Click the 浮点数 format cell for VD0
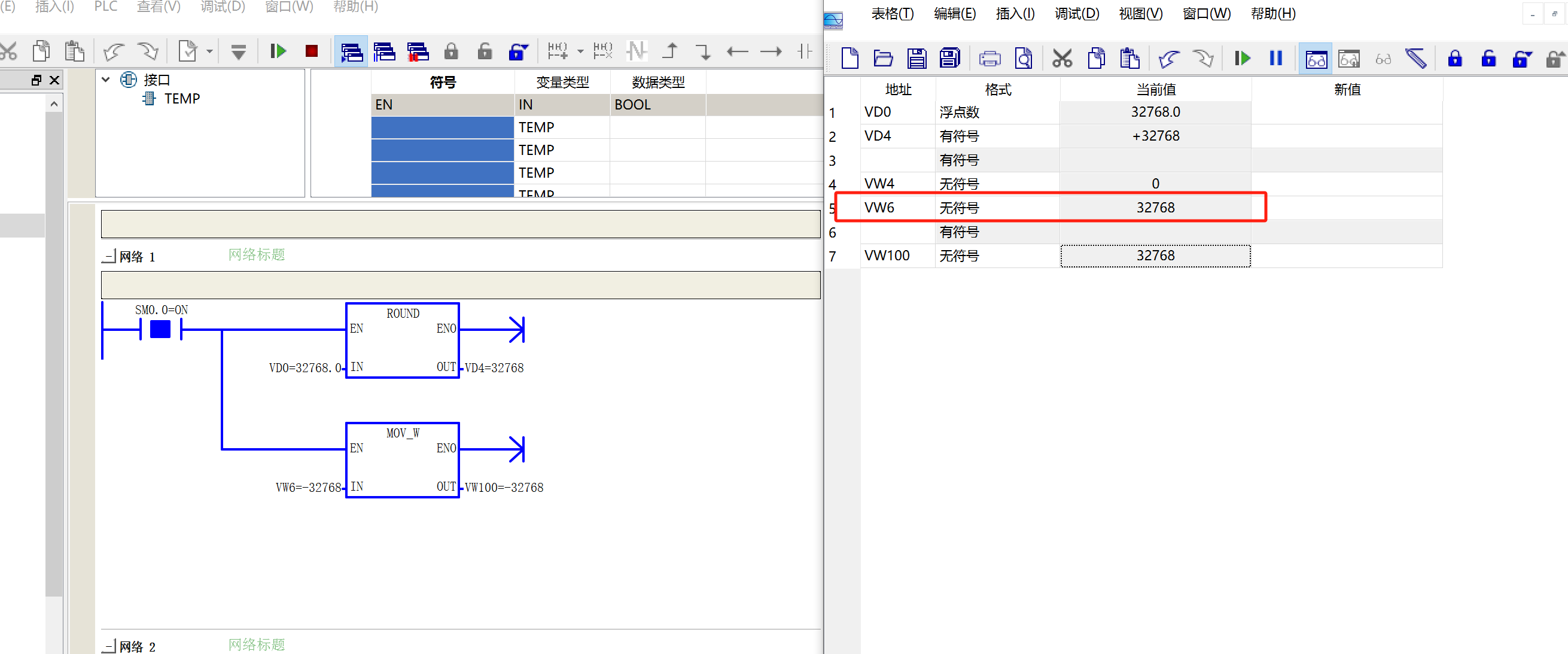The image size is (1568, 654). pos(998,112)
